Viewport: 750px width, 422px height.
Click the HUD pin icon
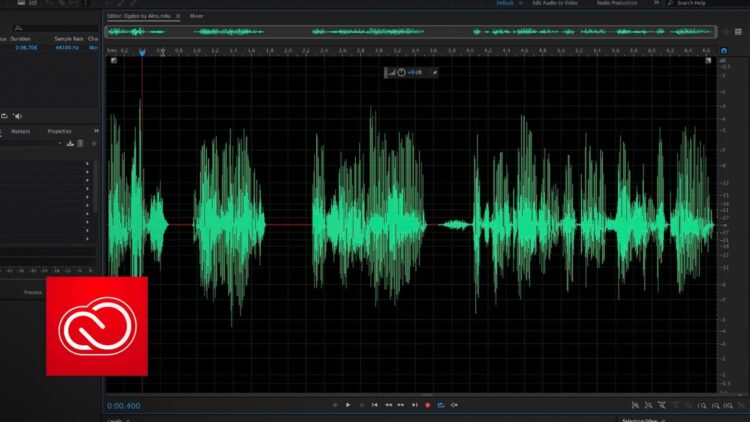coord(435,72)
